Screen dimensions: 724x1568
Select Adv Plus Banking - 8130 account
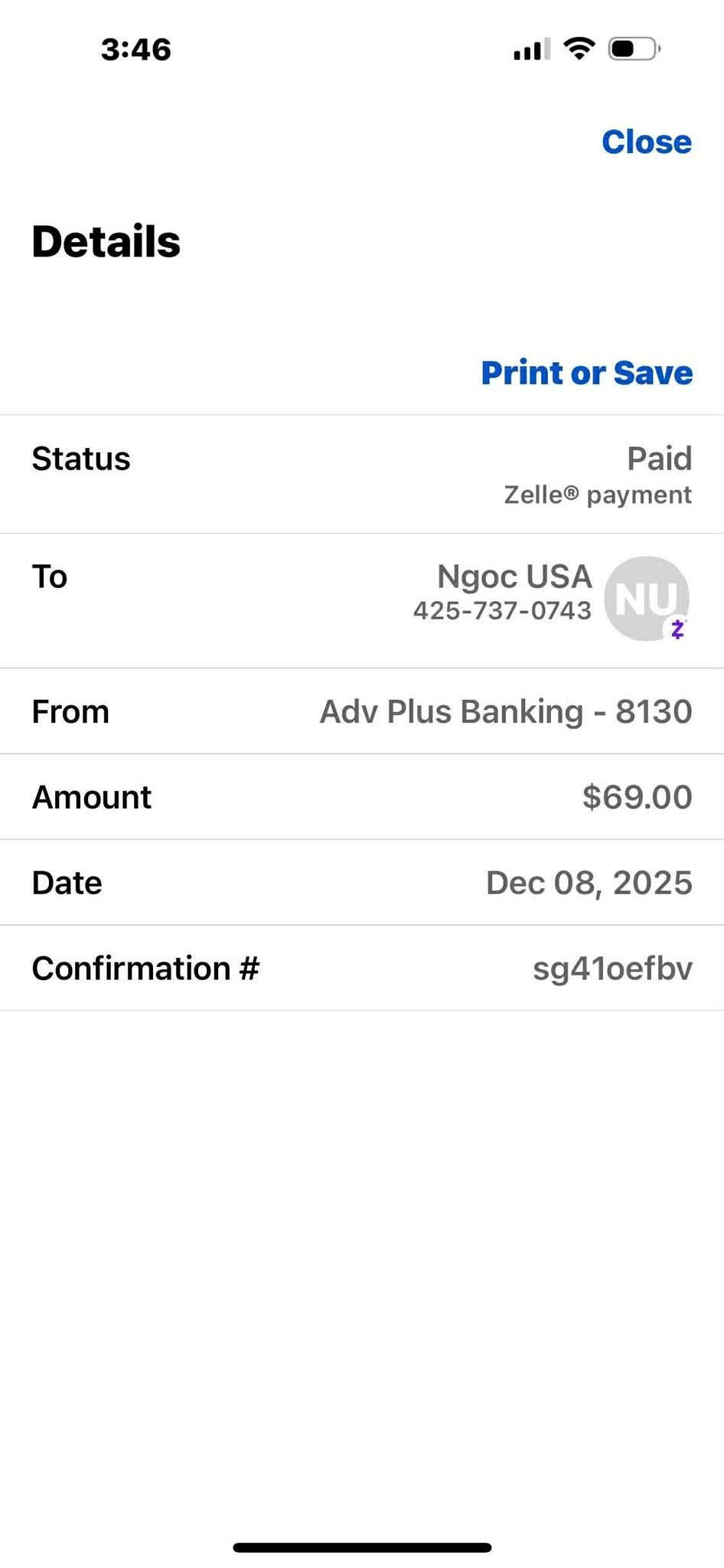click(505, 711)
